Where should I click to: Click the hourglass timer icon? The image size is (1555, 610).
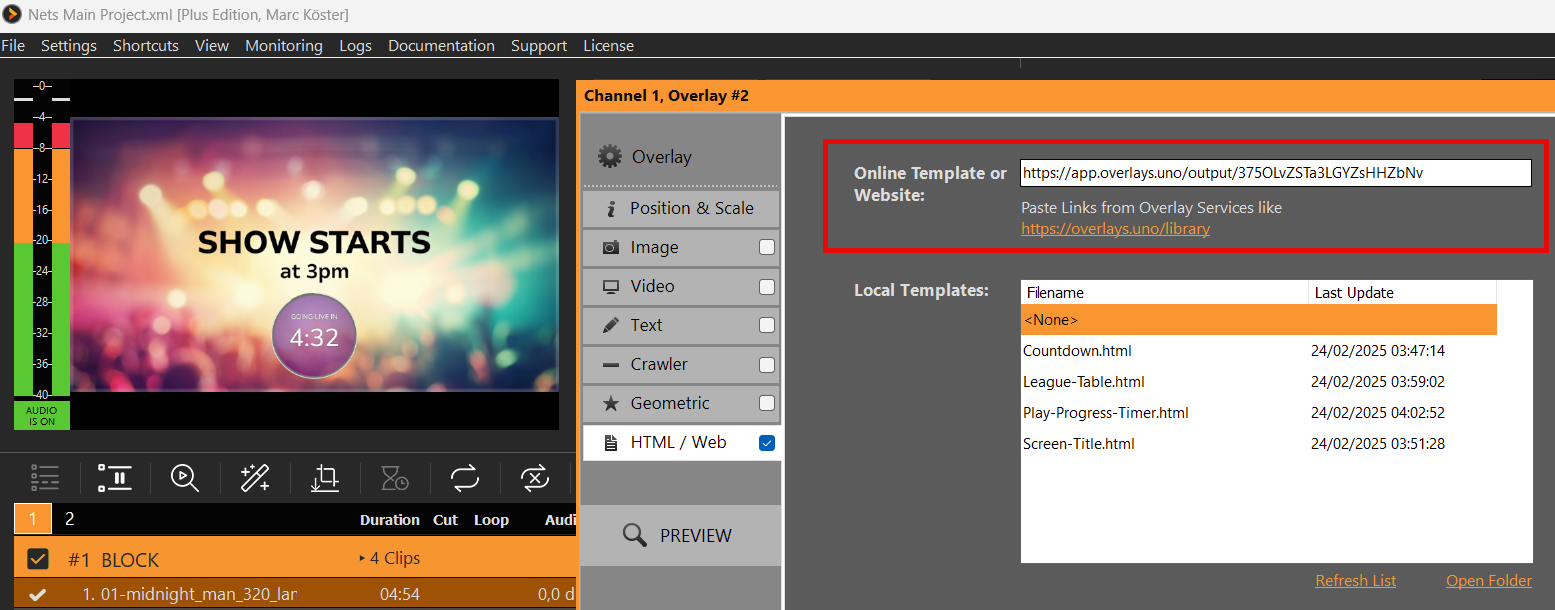click(x=395, y=478)
